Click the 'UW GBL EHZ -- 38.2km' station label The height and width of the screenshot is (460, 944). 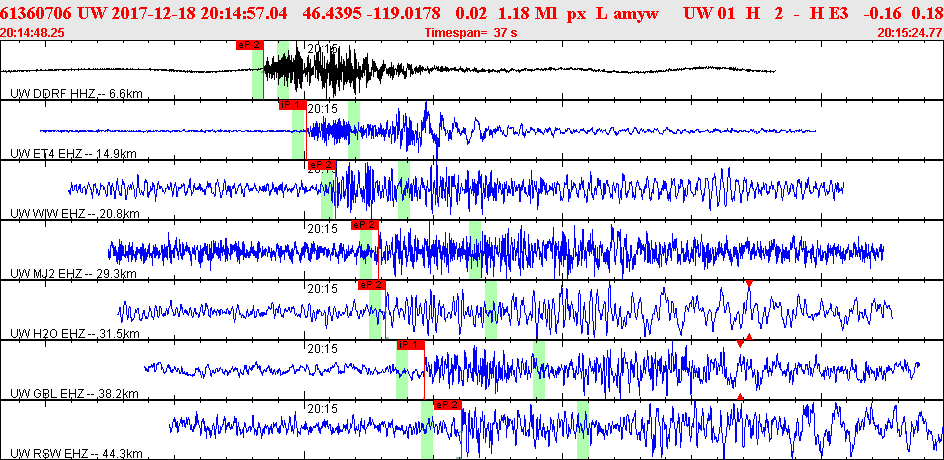click(x=75, y=394)
